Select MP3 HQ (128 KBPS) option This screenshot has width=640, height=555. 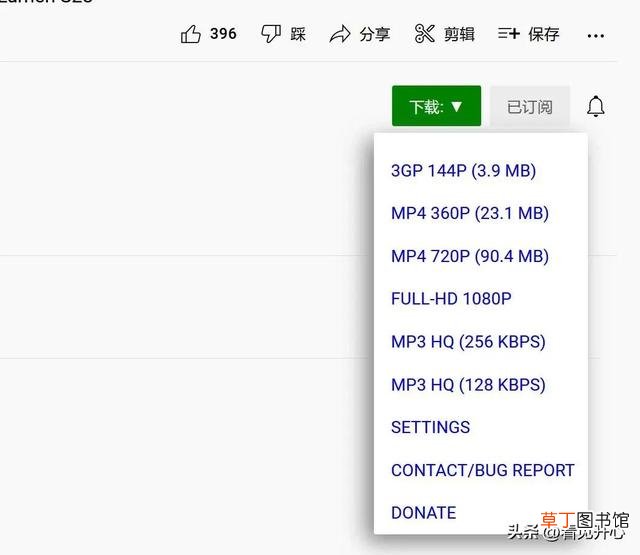point(468,385)
